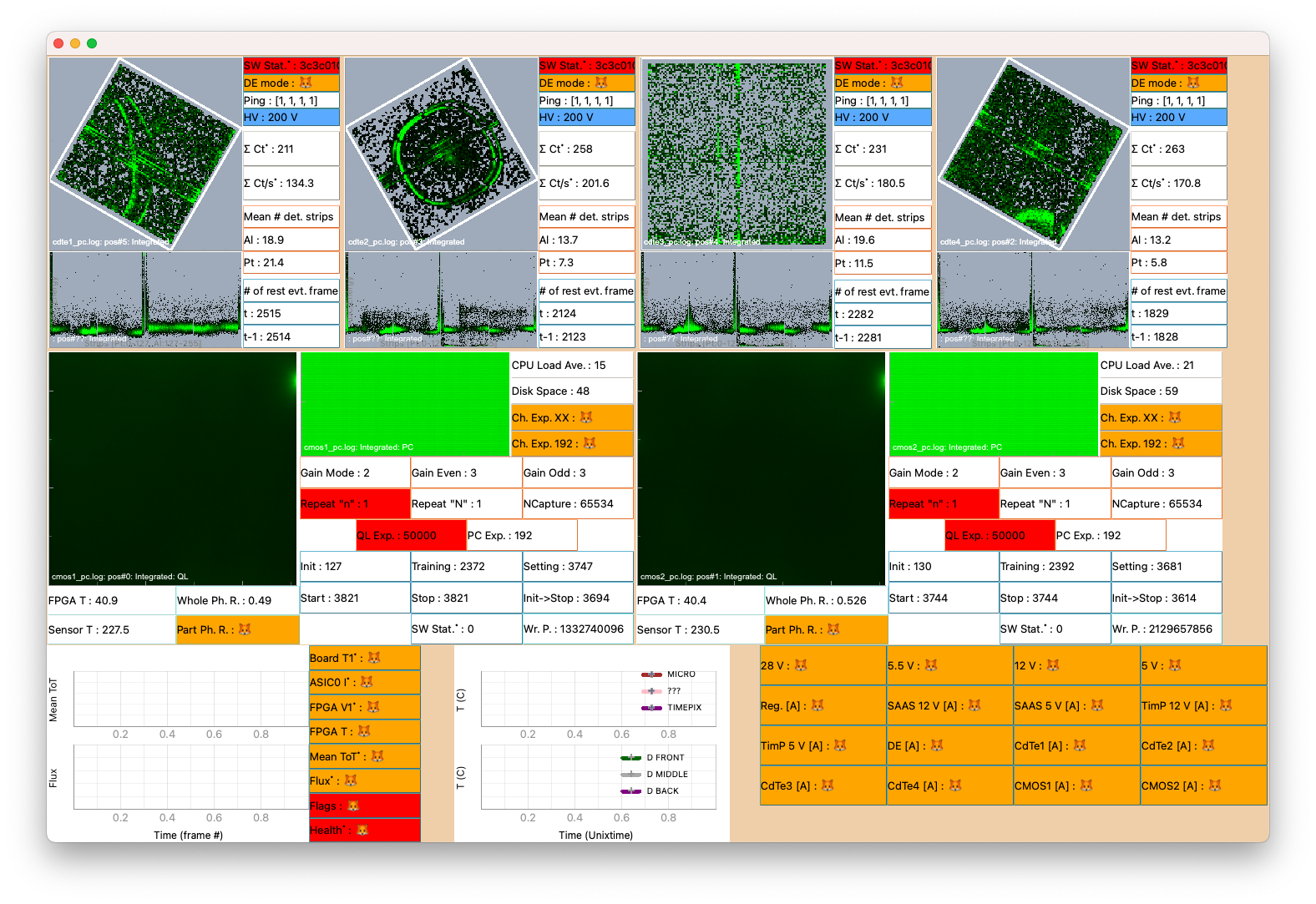Viewport: 1316px width, 904px height.
Task: Click the Wr. P. : 1332740096 cell
Action: point(578,629)
